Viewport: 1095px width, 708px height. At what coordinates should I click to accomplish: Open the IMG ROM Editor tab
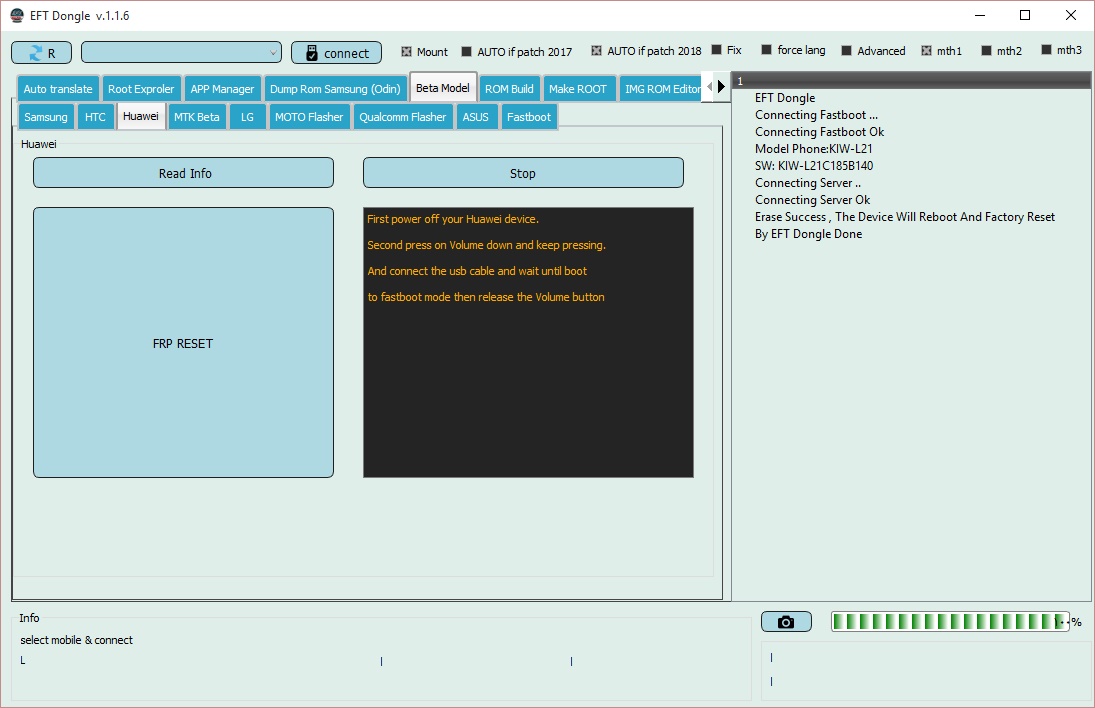click(662, 89)
